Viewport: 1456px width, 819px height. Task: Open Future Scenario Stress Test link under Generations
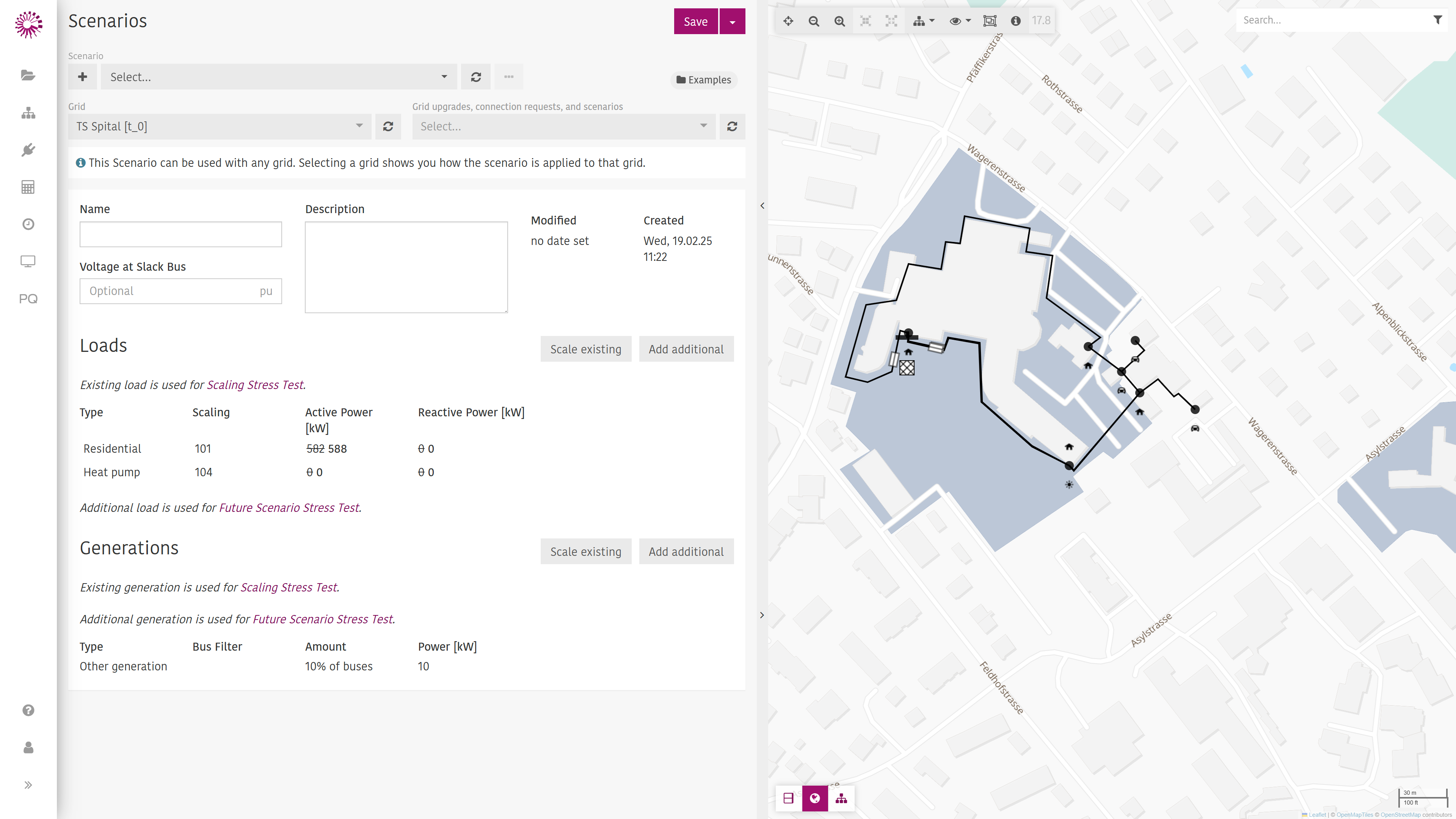[x=323, y=620]
